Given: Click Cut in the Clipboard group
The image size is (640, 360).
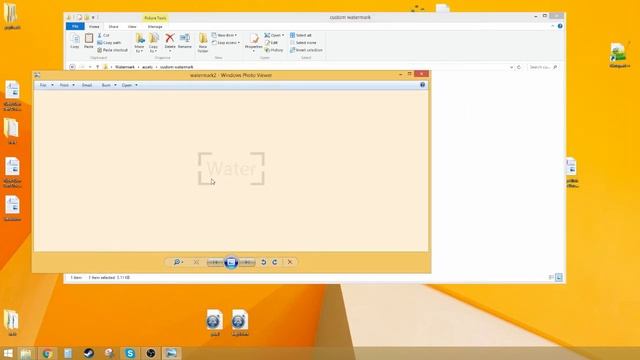Looking at the screenshot, I should pyautogui.click(x=103, y=36).
